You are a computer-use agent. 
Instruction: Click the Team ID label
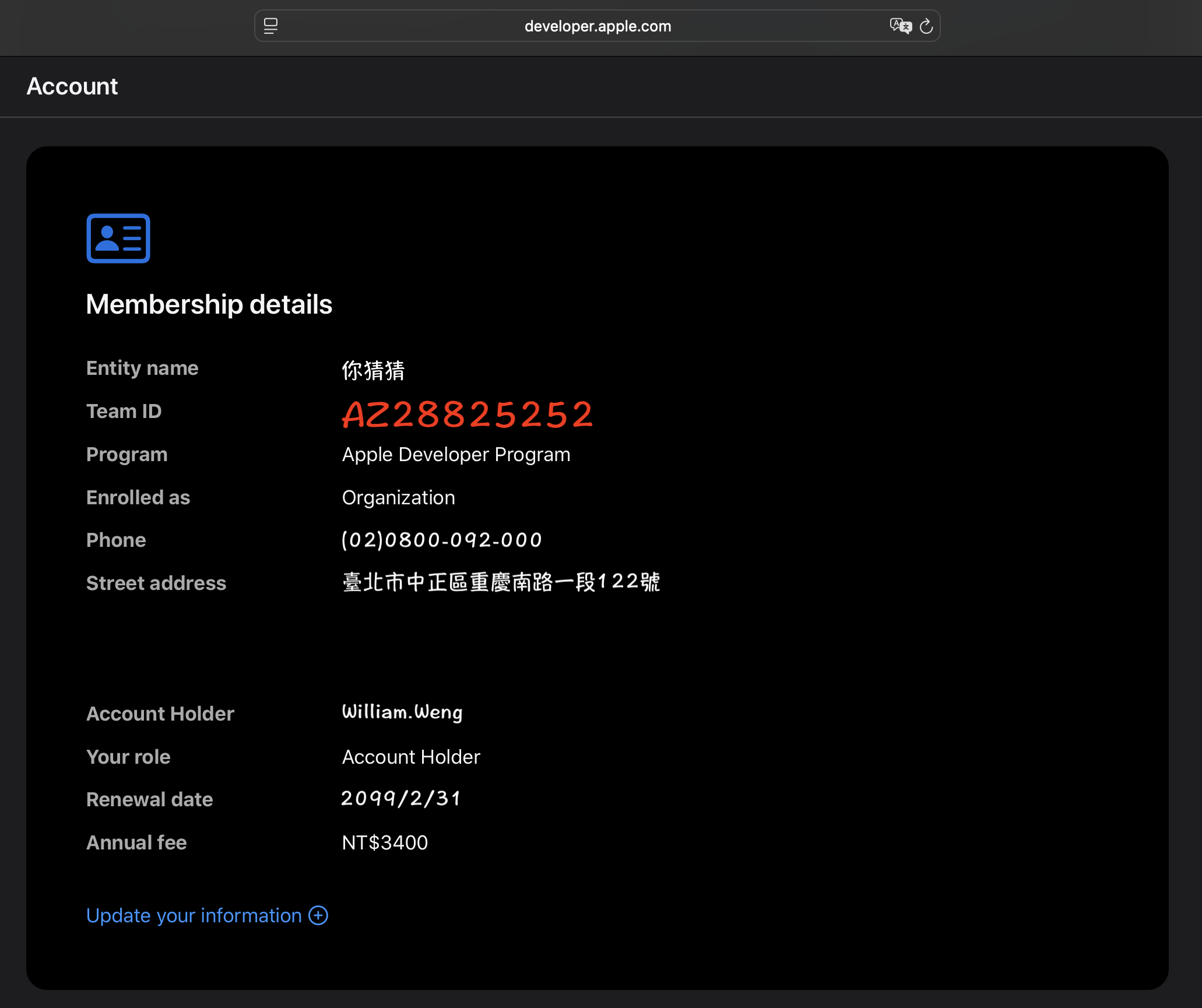(x=124, y=411)
